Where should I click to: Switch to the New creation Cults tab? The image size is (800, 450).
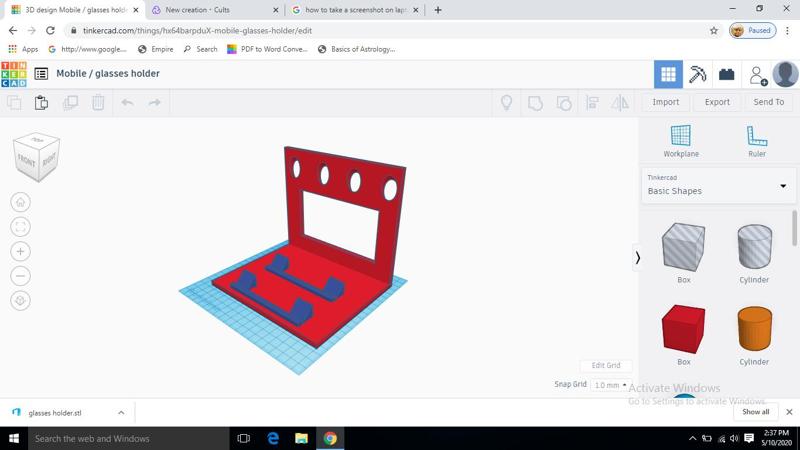pos(214,10)
